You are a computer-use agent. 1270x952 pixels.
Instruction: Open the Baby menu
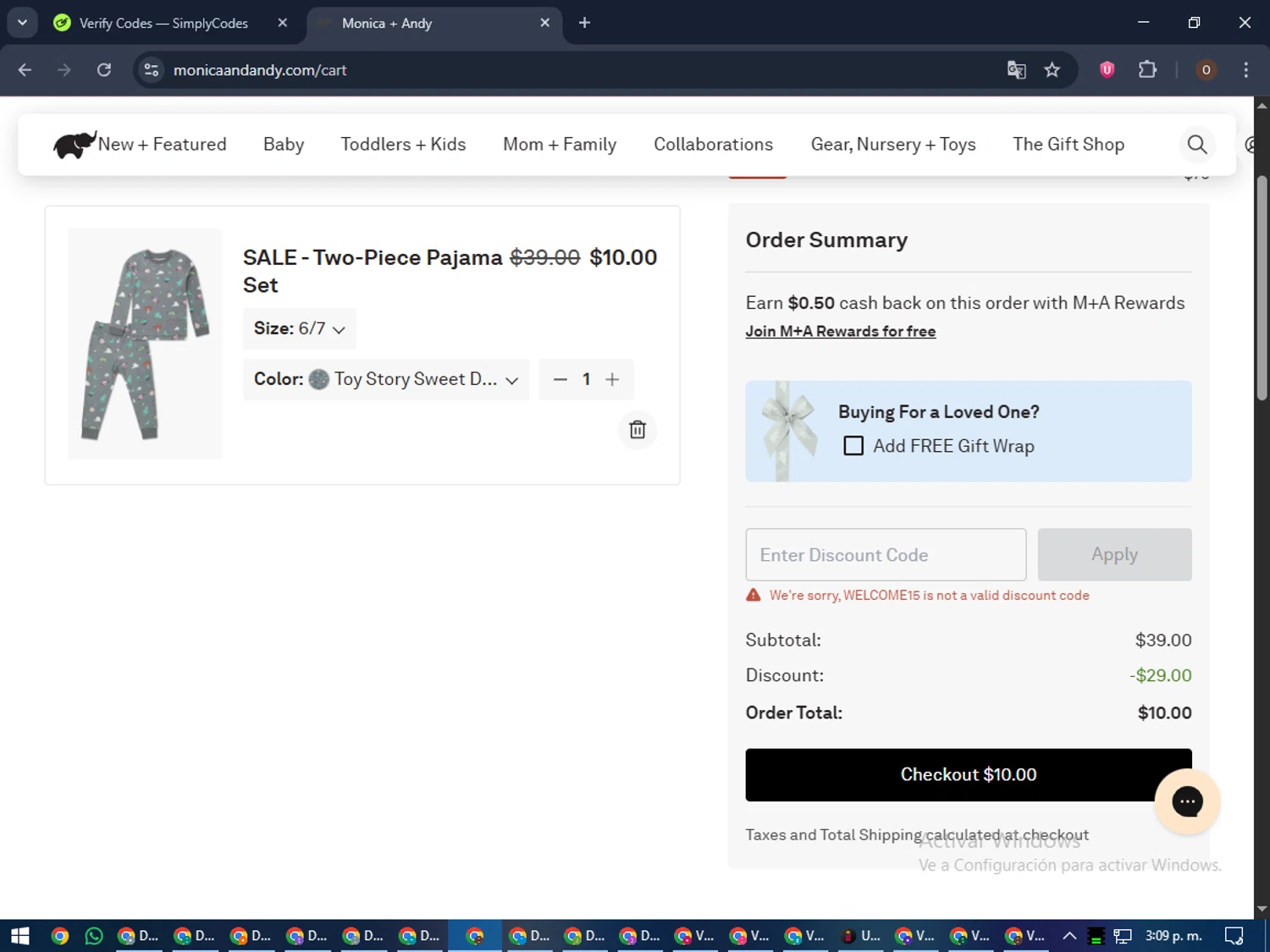pos(284,145)
